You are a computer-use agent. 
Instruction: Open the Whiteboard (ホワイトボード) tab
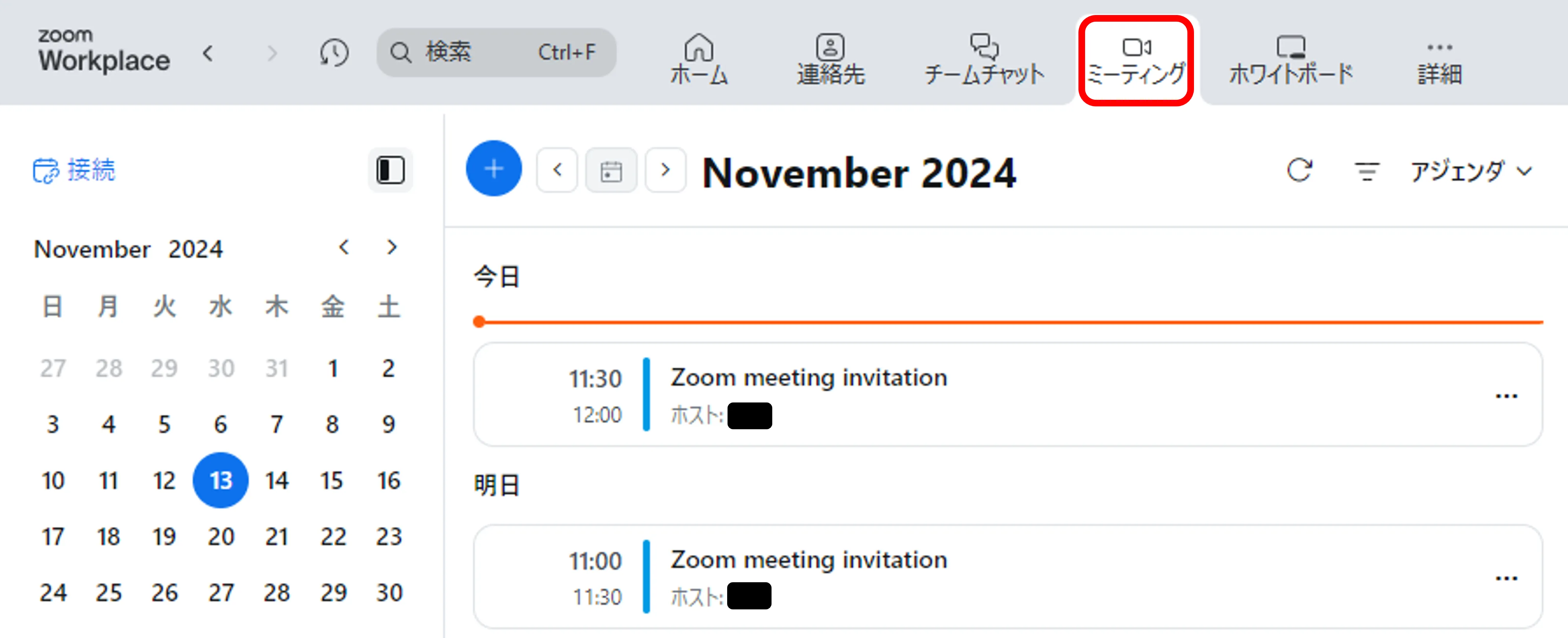(1290, 60)
